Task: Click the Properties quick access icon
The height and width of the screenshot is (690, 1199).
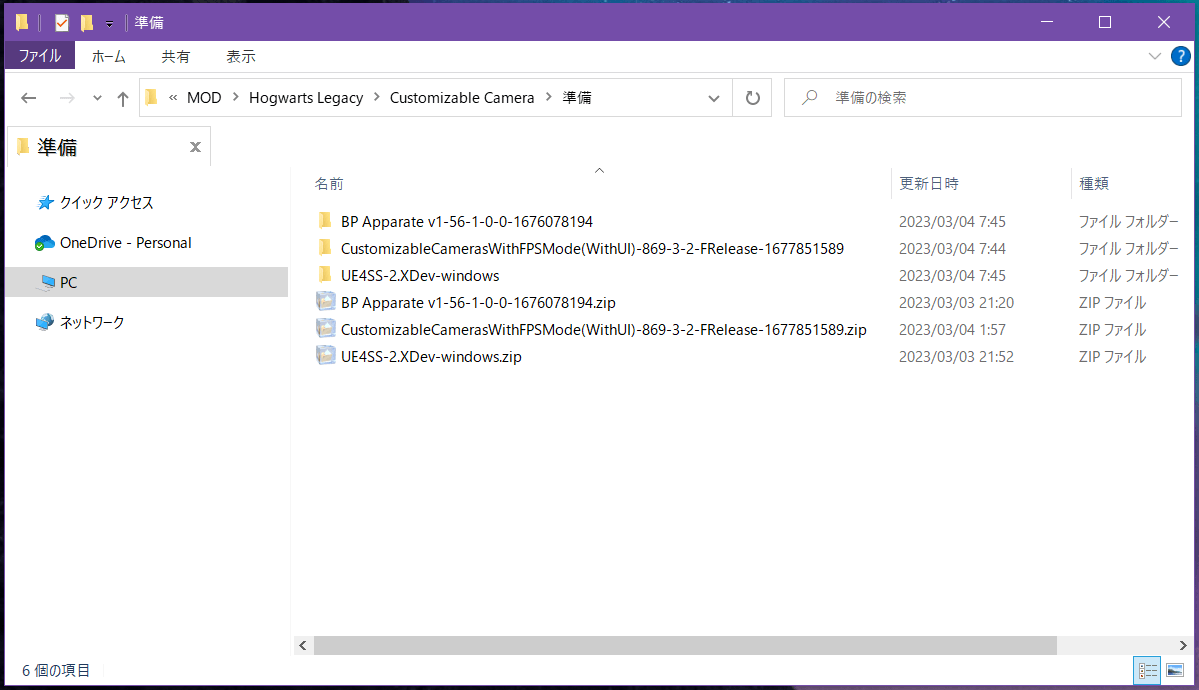Action: (x=62, y=23)
